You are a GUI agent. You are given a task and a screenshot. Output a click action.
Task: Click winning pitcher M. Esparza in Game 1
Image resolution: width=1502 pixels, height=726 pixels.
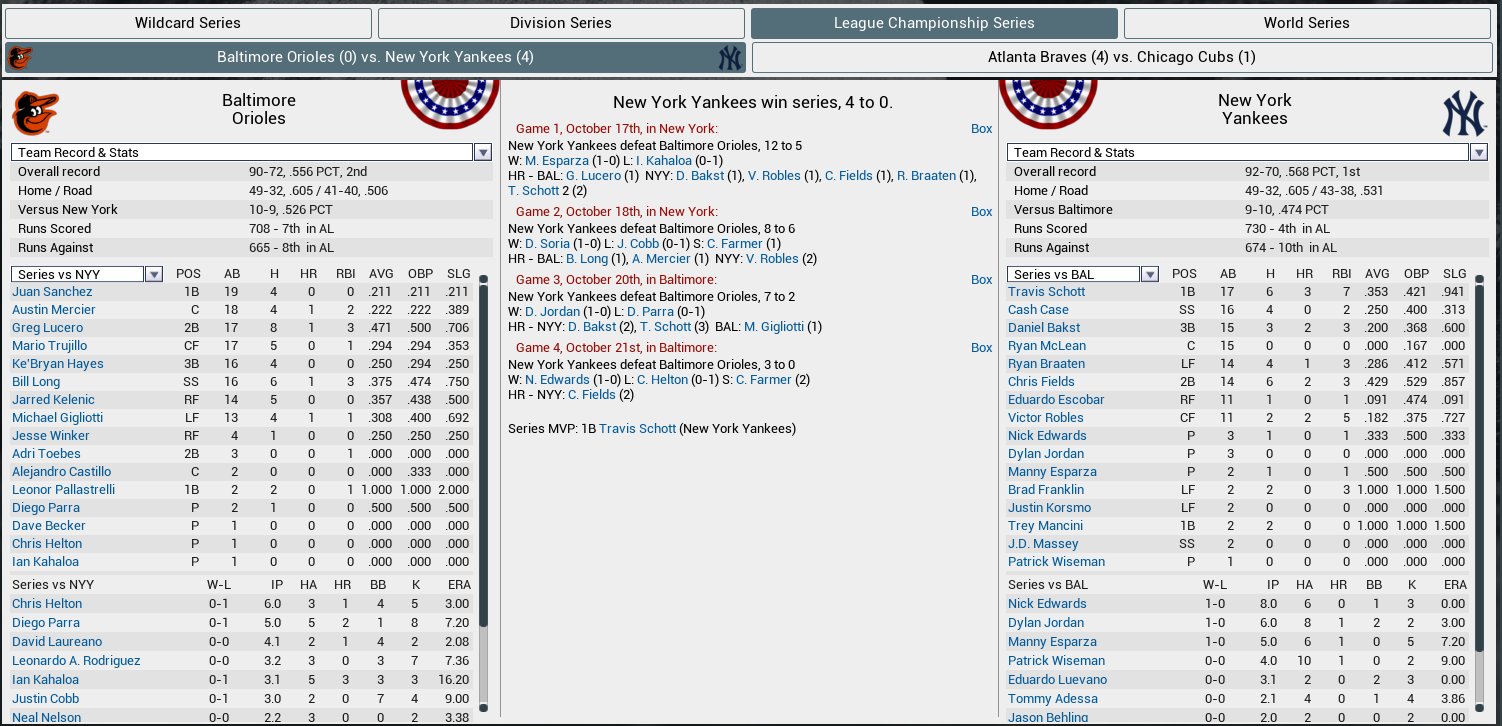pos(557,160)
